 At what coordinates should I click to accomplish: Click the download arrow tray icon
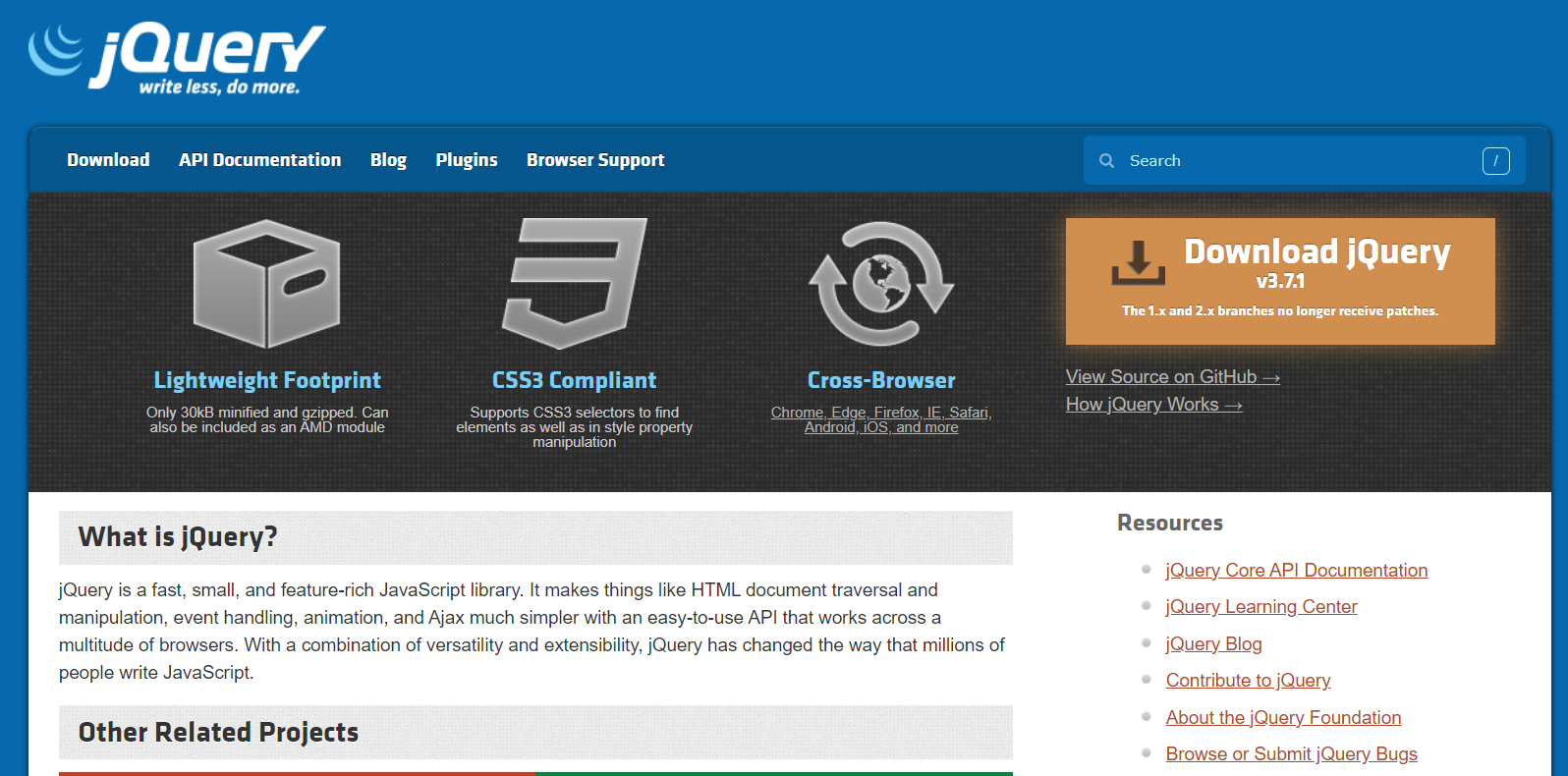[1138, 262]
